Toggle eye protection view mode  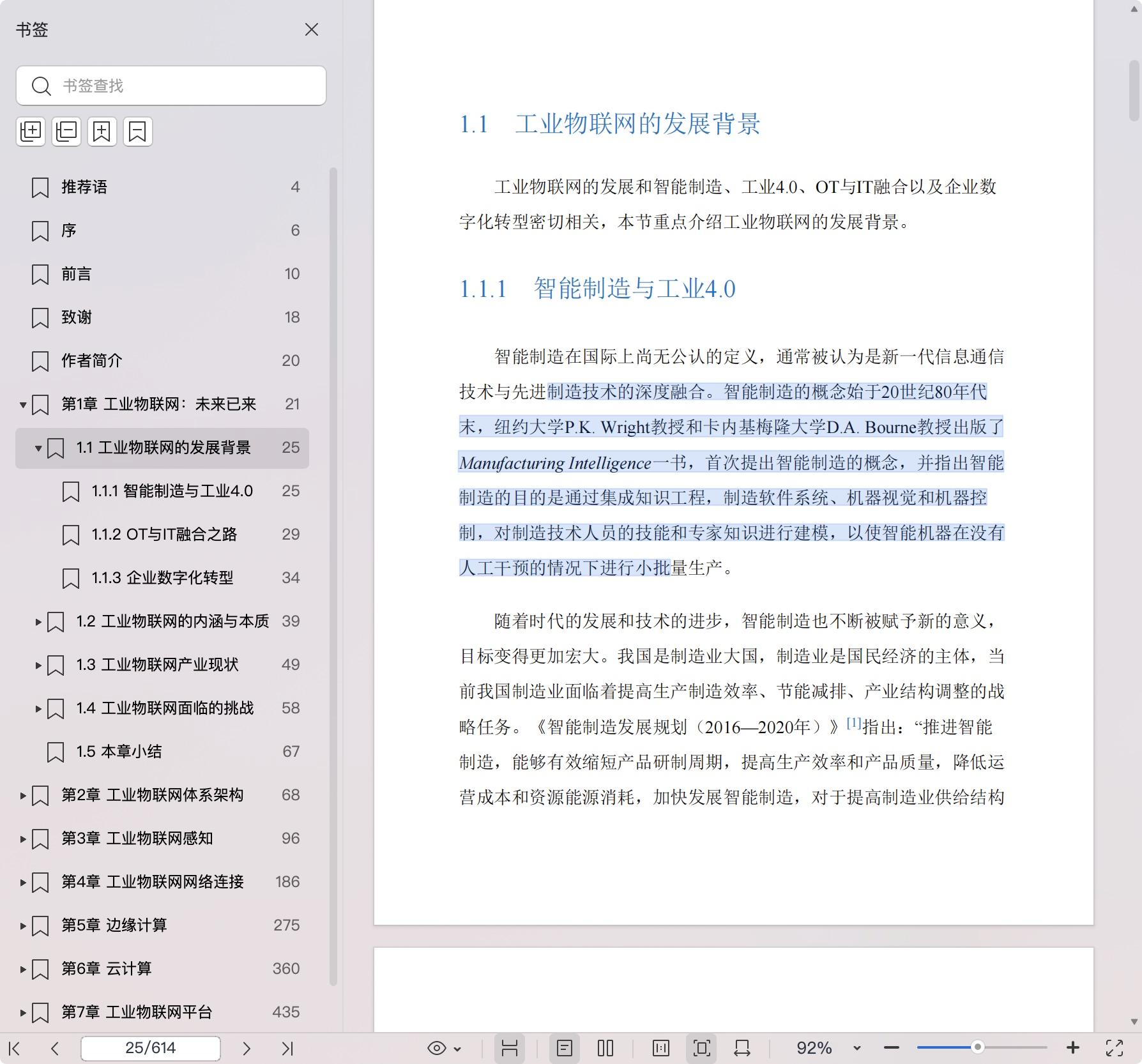coord(437,1048)
